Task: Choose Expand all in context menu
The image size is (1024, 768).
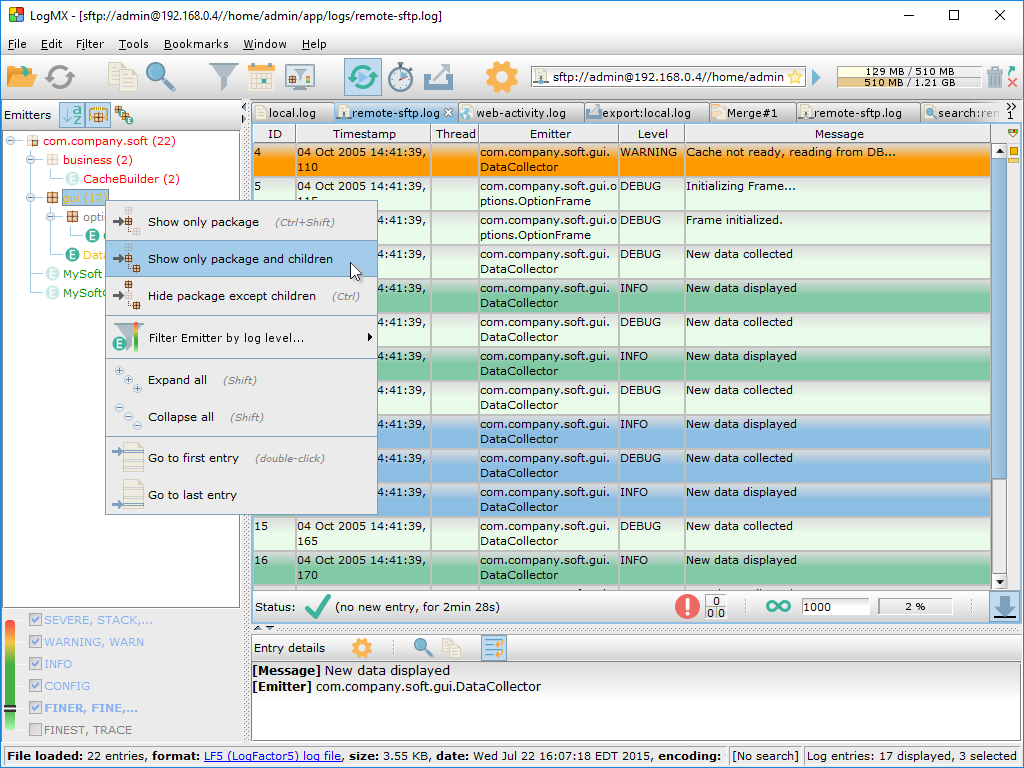Action: [242, 380]
